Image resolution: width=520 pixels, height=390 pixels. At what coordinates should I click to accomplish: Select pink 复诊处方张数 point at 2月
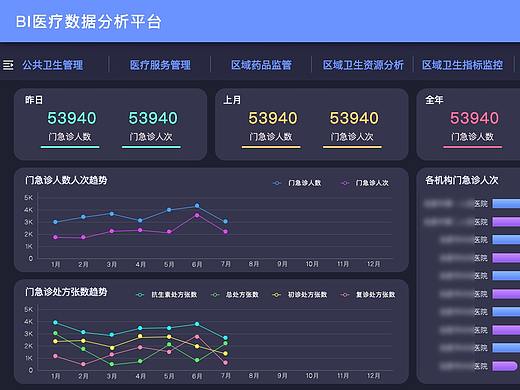click(83, 364)
